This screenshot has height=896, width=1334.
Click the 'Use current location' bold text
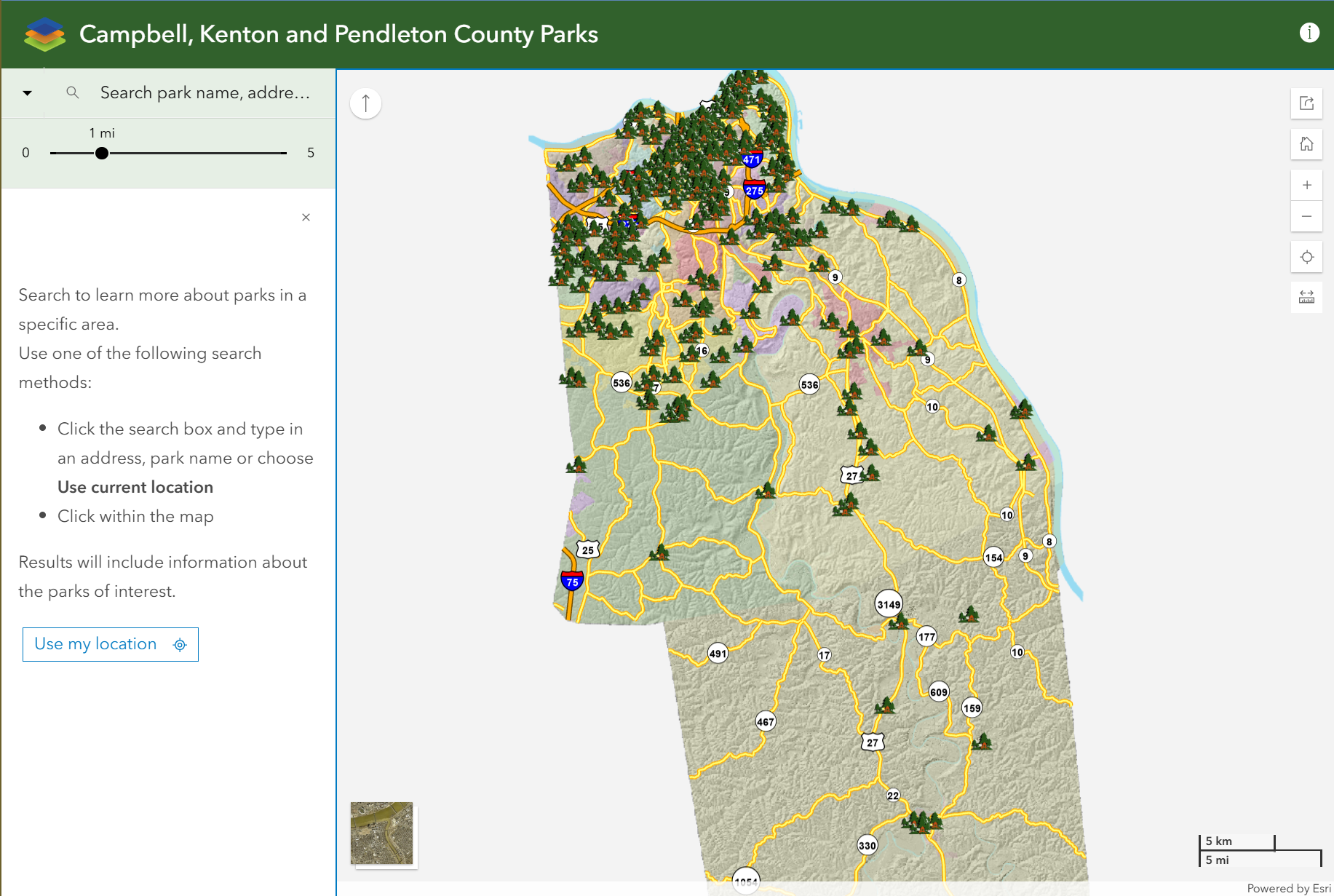135,487
